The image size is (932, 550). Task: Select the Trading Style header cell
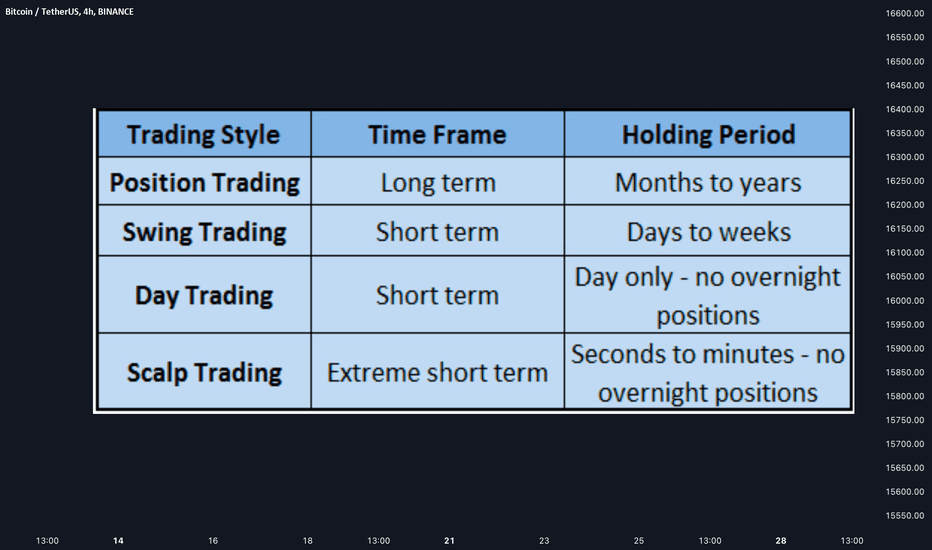tap(204, 134)
